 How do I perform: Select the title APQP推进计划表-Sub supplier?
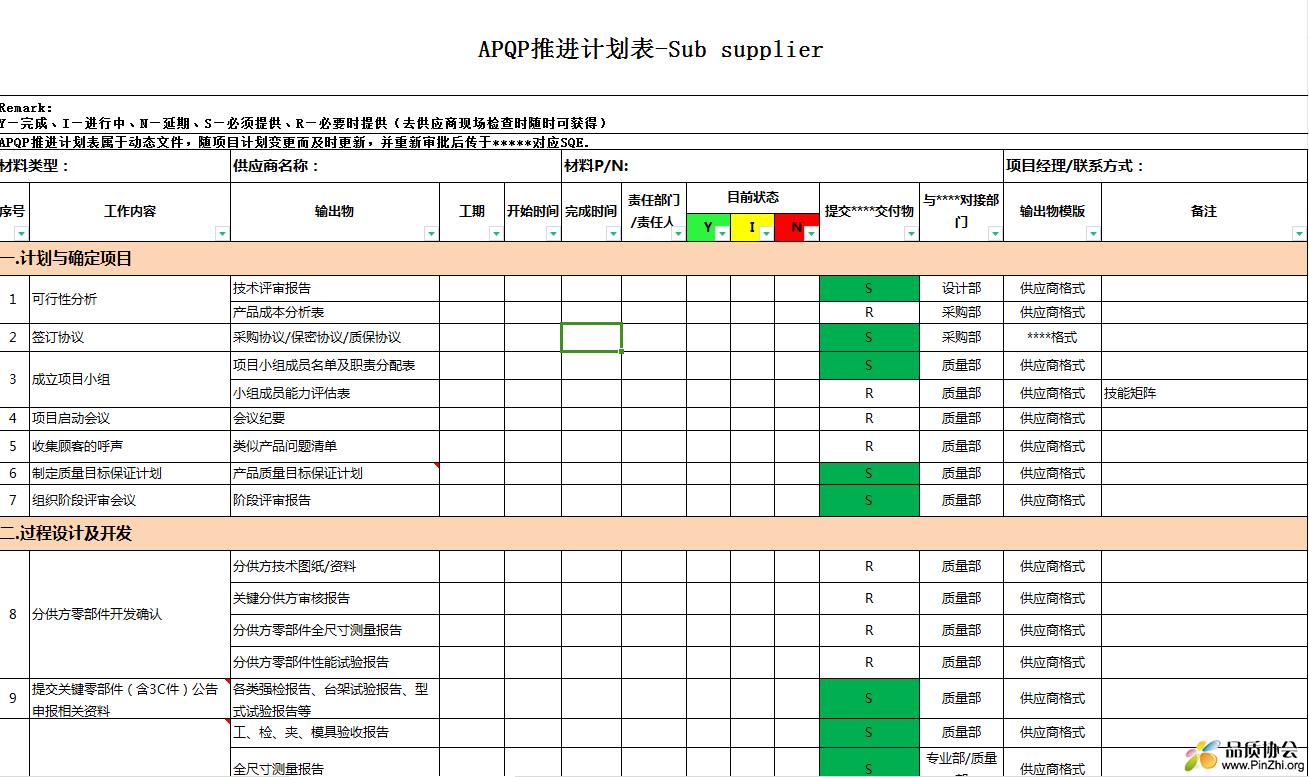point(651,50)
